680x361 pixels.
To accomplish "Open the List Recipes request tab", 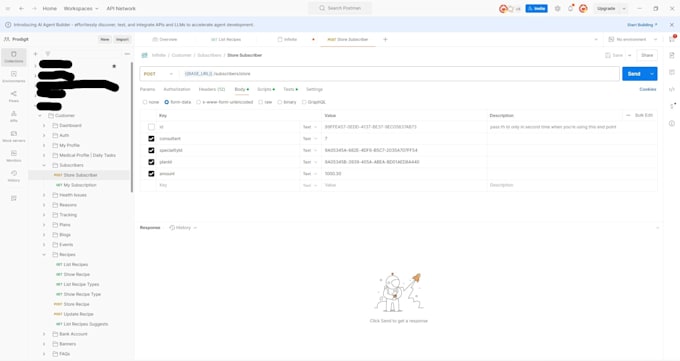I will 226,39.
